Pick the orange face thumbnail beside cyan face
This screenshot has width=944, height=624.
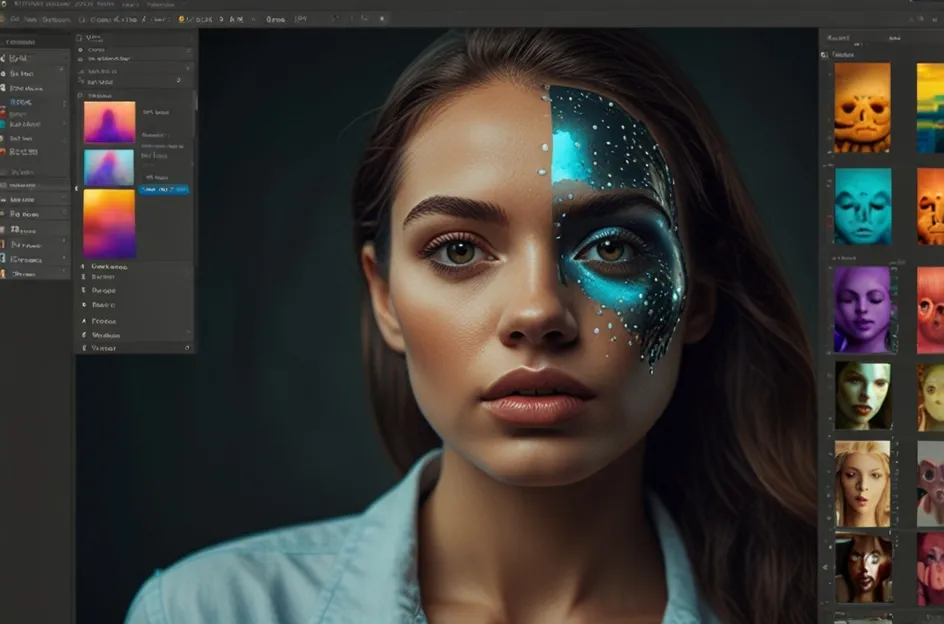click(930, 206)
